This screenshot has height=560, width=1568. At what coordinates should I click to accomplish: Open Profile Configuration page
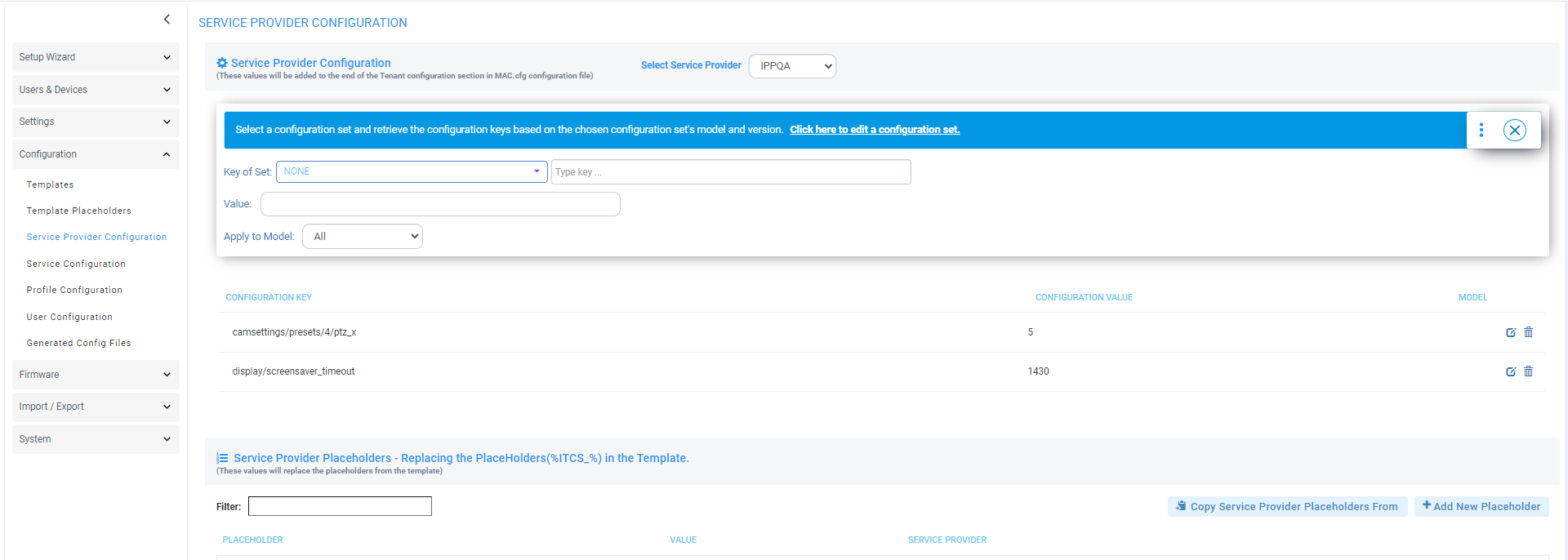[74, 290]
